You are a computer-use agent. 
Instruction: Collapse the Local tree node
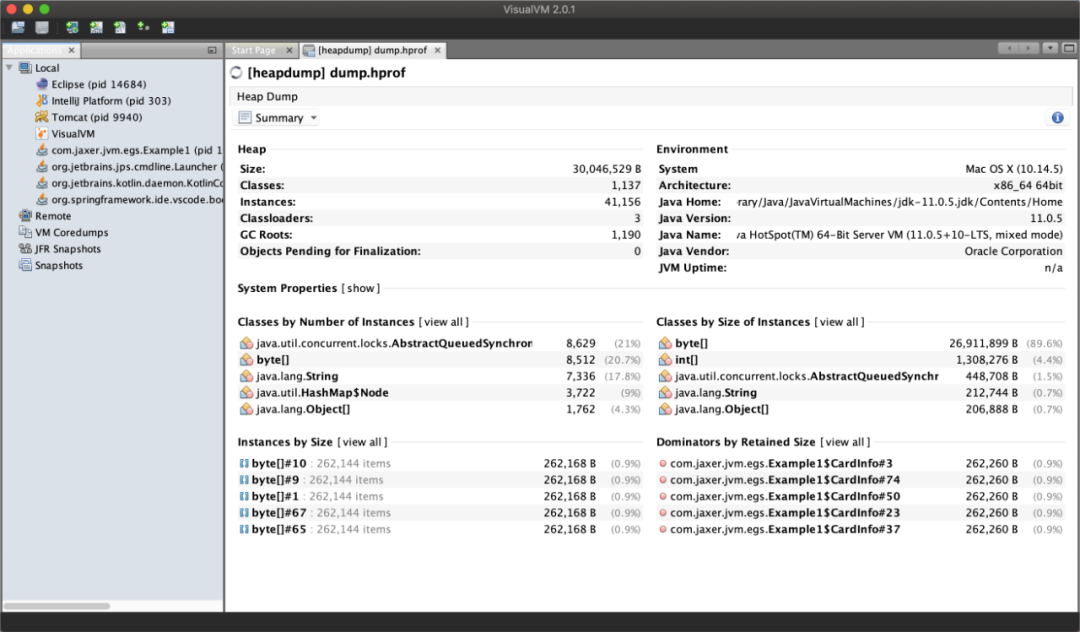click(x=9, y=67)
